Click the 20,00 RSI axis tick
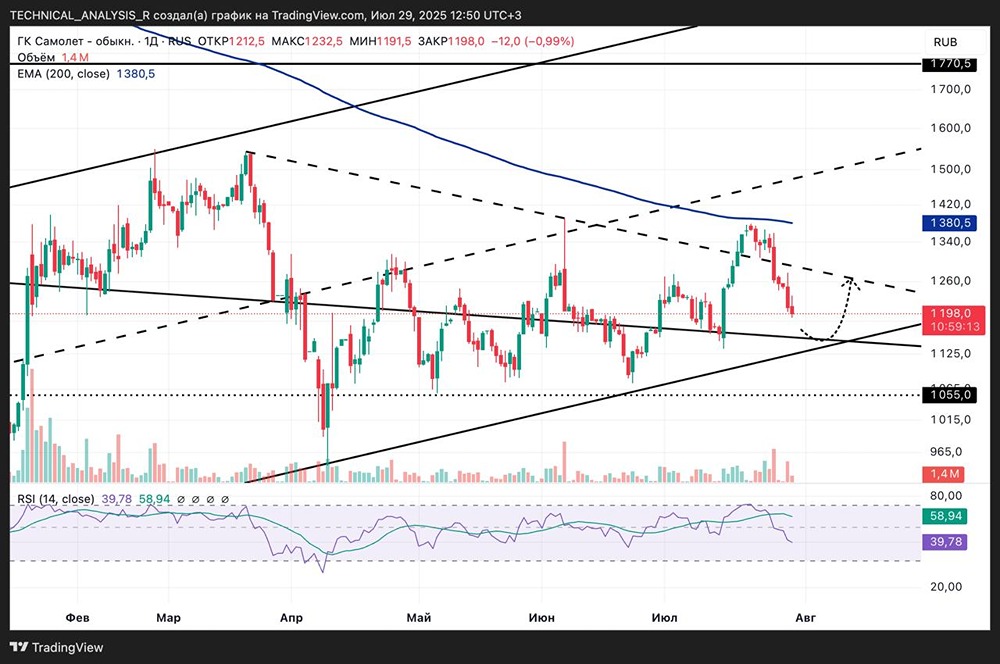The height and width of the screenshot is (664, 1000). pos(946,587)
